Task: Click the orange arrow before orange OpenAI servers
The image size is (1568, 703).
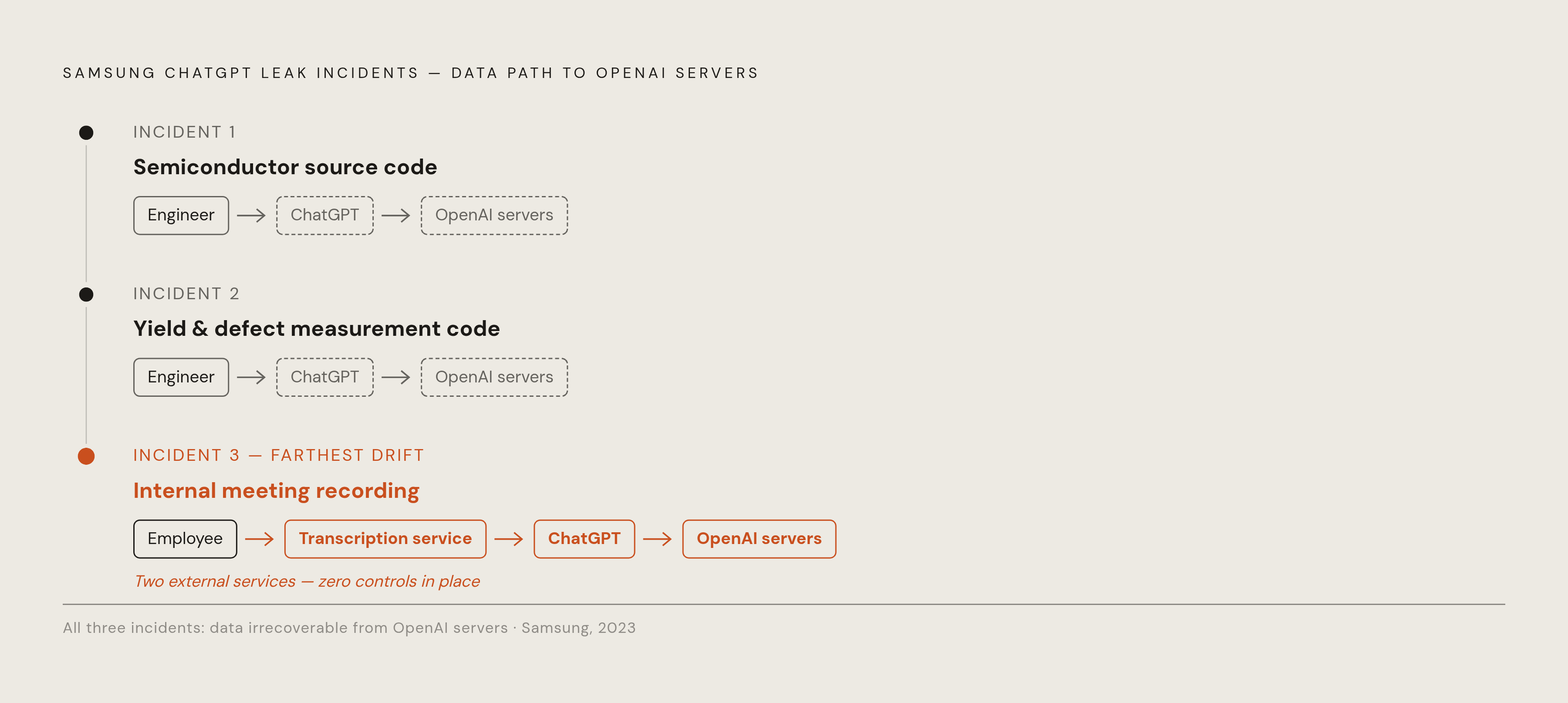Action: 657,539
